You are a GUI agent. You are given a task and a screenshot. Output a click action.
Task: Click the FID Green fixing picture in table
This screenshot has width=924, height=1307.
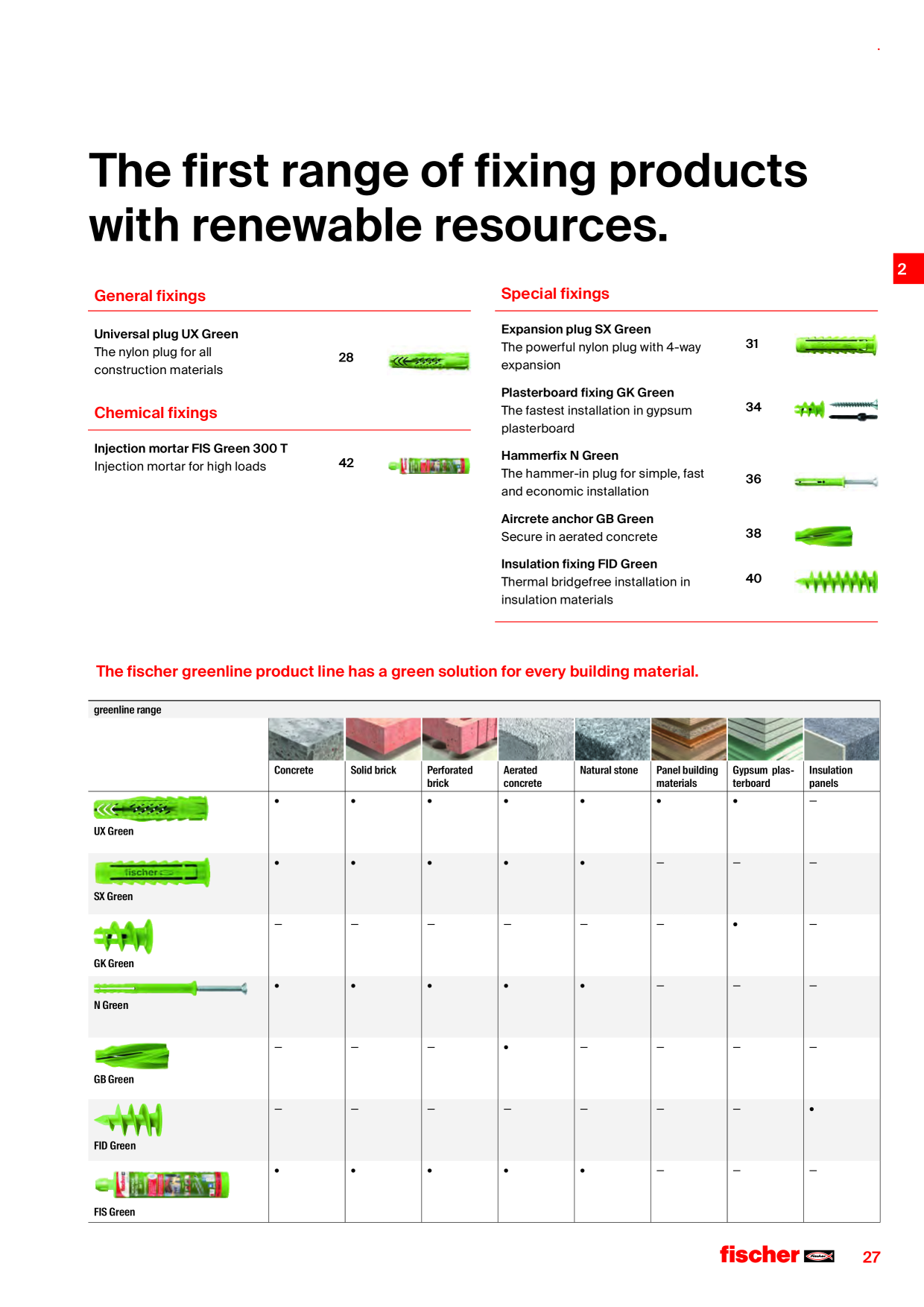[x=128, y=1120]
